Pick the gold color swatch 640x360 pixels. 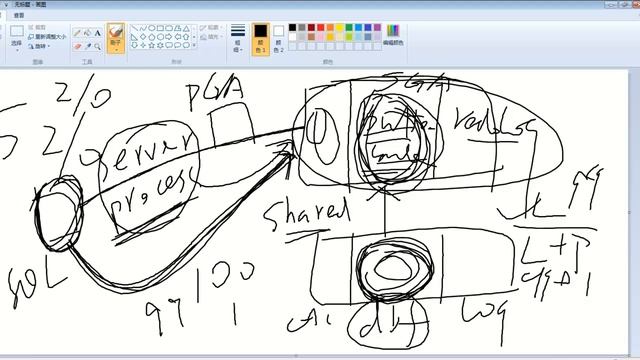click(330, 37)
